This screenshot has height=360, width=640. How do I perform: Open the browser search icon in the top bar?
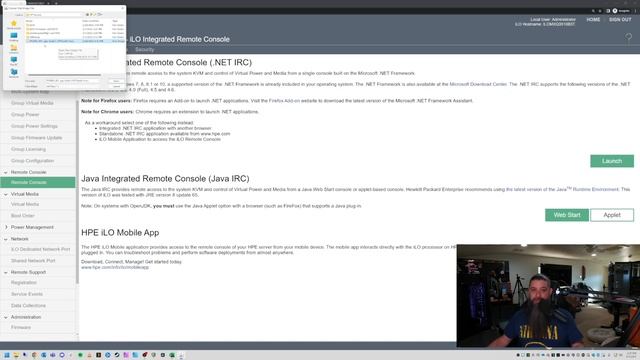click(593, 11)
